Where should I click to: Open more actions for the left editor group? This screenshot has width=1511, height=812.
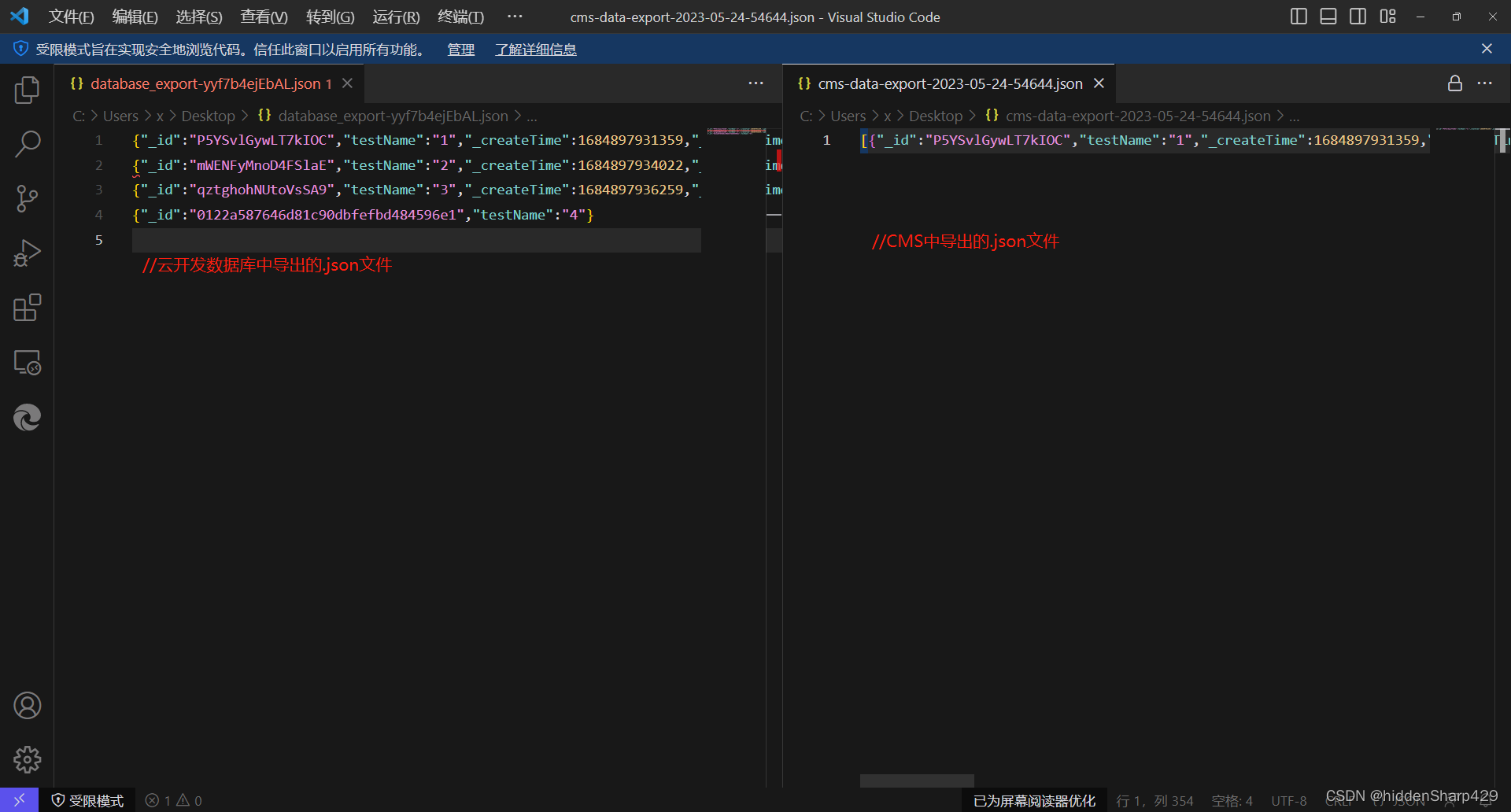tap(755, 83)
